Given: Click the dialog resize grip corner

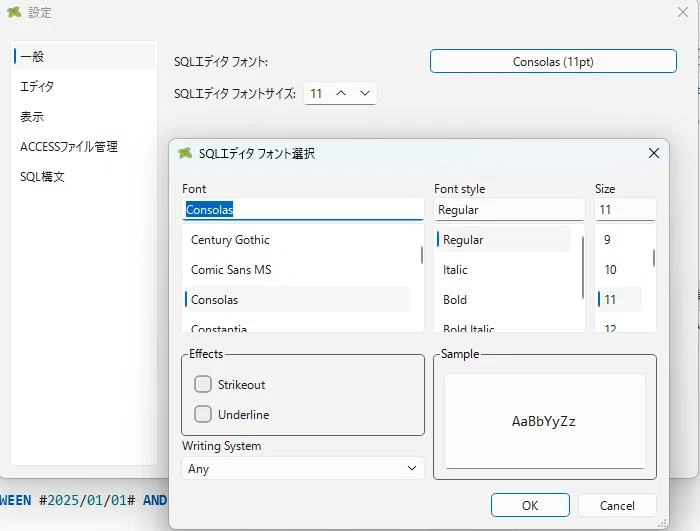Looking at the screenshot, I should point(662,523).
